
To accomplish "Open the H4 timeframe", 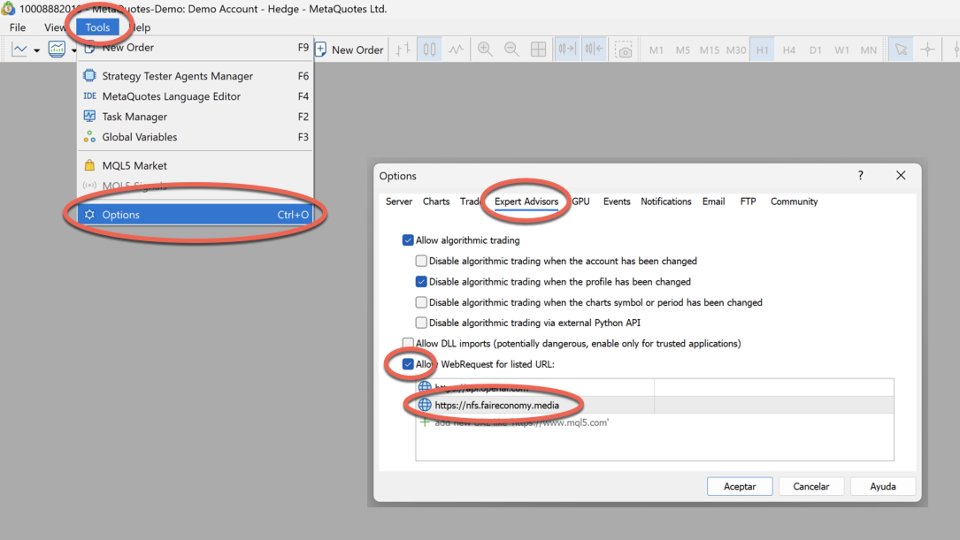I will click(789, 50).
